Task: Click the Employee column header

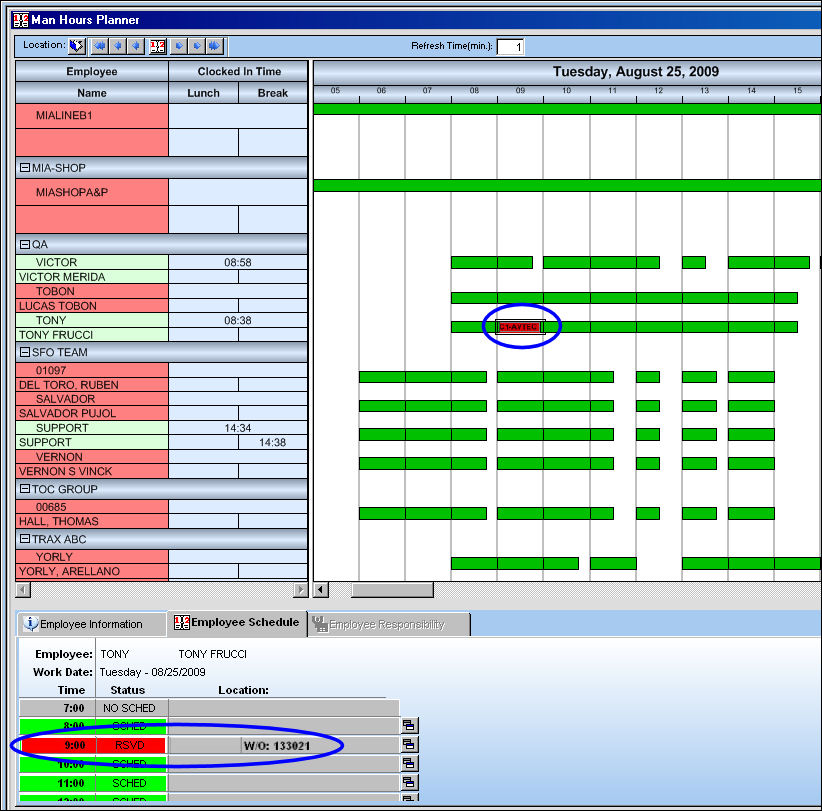Action: click(92, 71)
